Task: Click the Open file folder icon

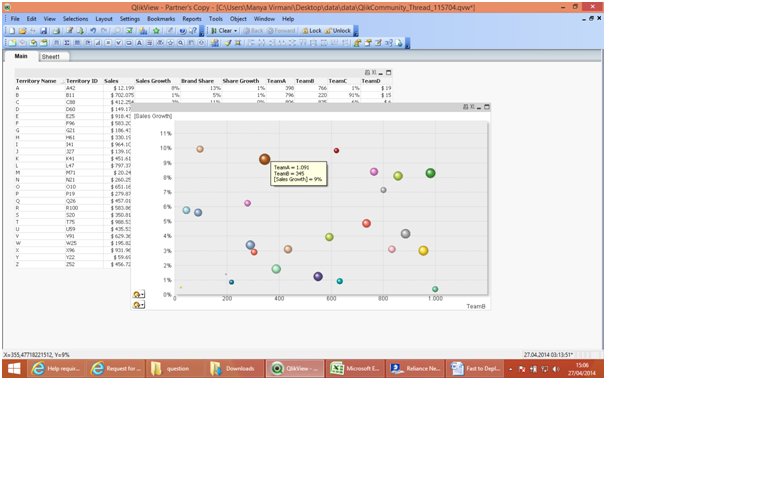Action: [x=23, y=30]
